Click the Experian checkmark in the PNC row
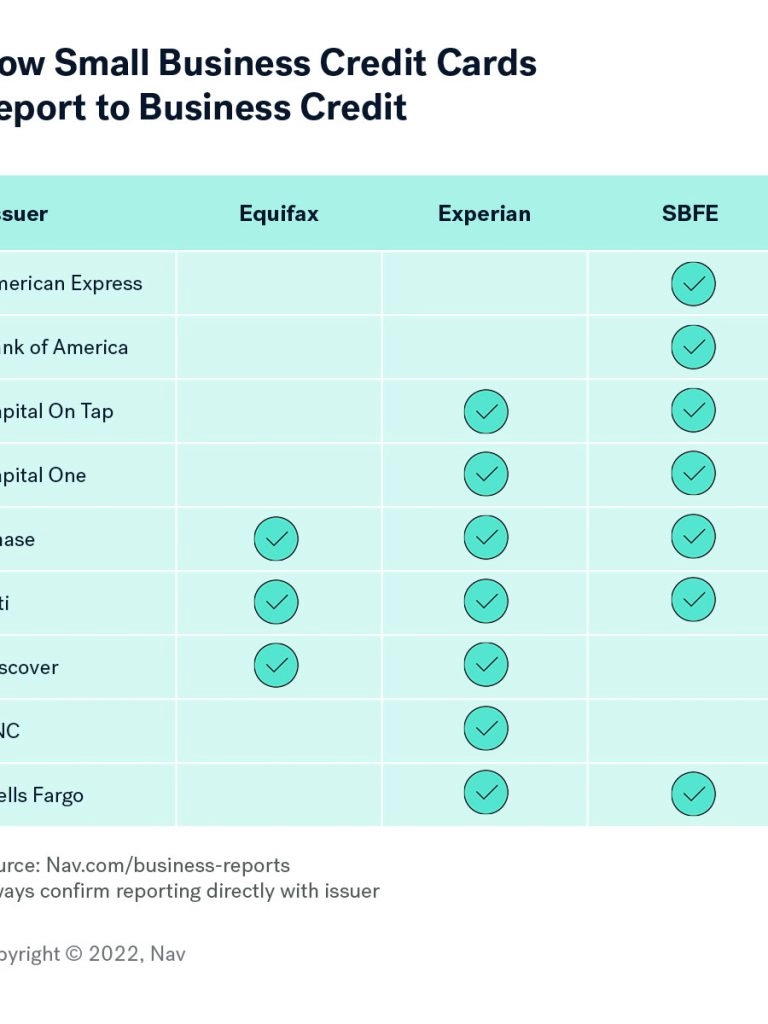 pyautogui.click(x=486, y=729)
